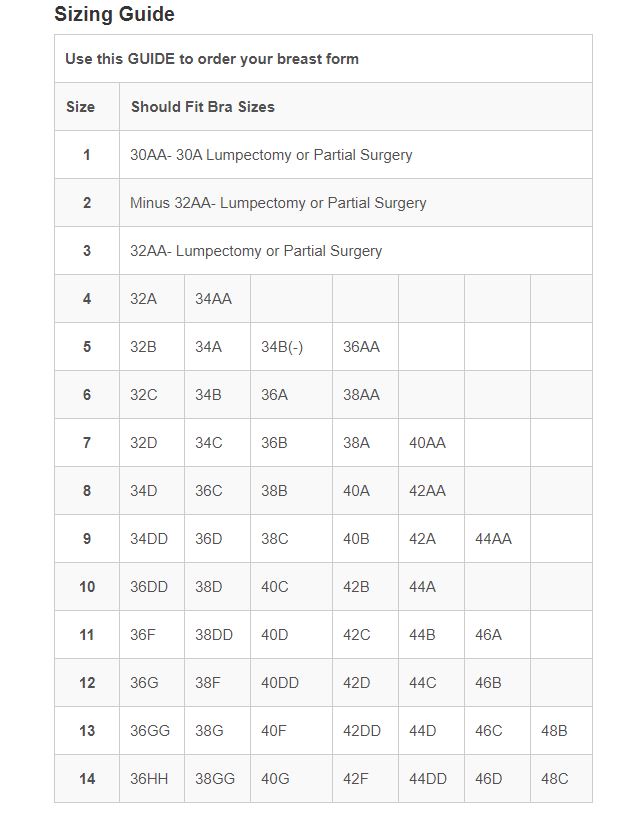This screenshot has width=630, height=830.
Task: Click the Minus 32AA- Lumpectomy entry
Action: 278,203
